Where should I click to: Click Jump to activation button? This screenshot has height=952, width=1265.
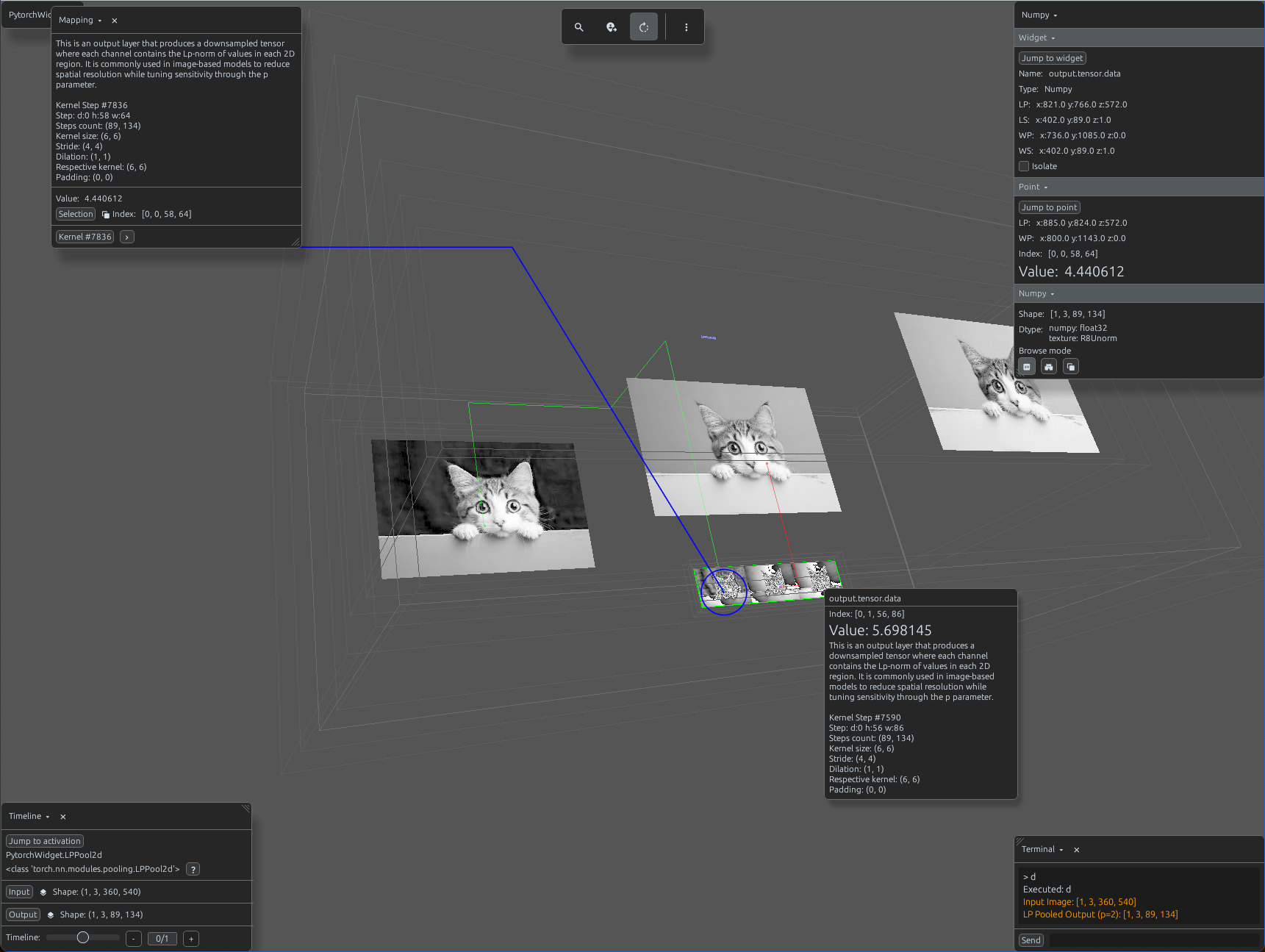coord(45,841)
